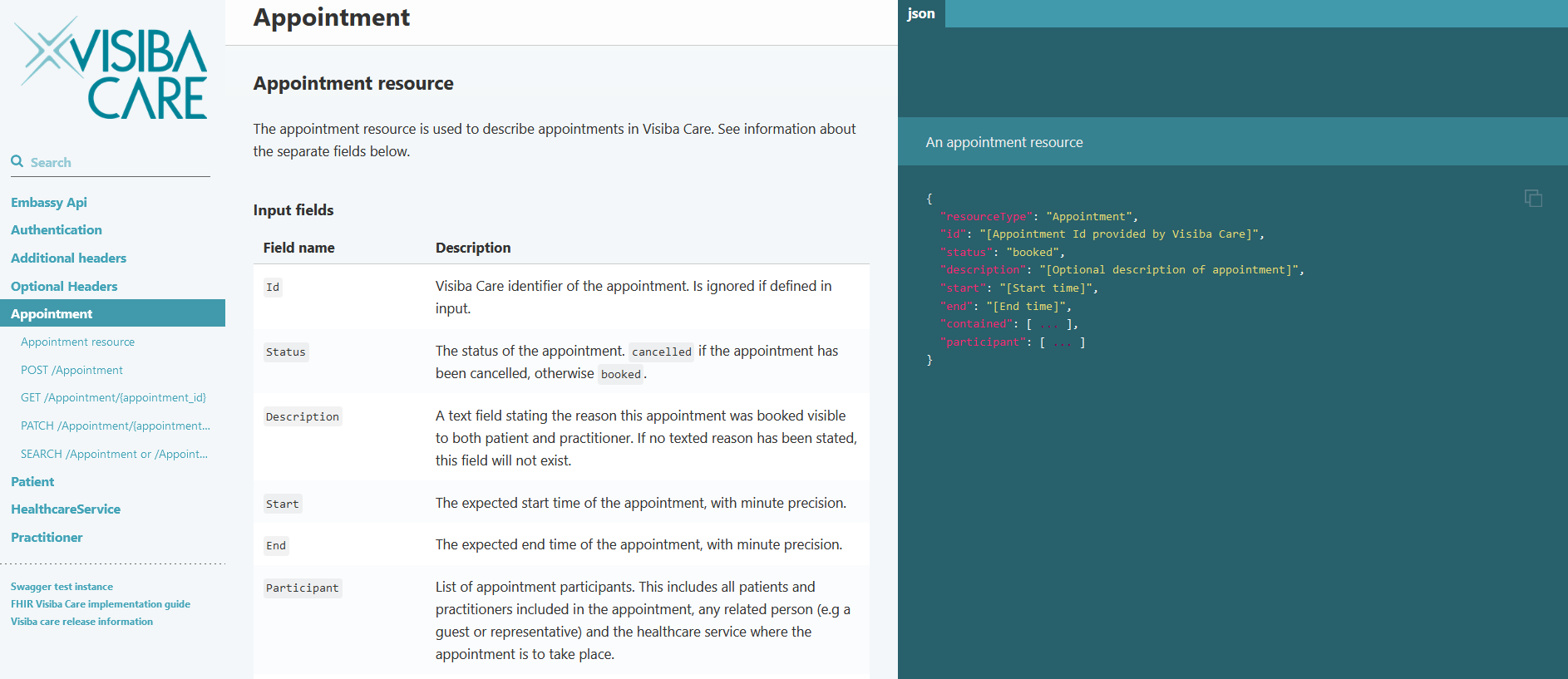
Task: Open GET /Appointment/{appointment_id} endpoint
Action: point(114,397)
